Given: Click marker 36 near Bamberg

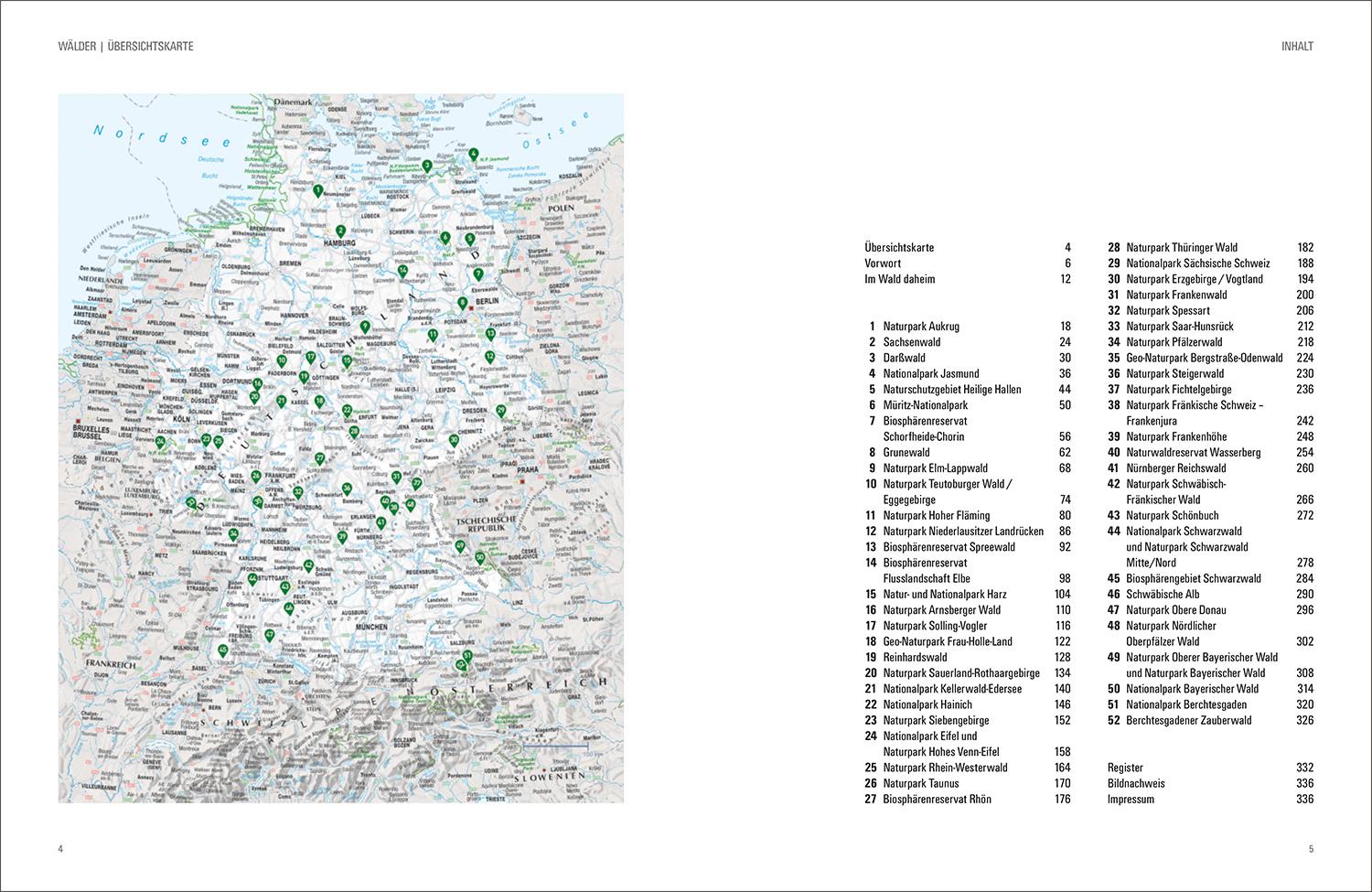Looking at the screenshot, I should (x=347, y=488).
